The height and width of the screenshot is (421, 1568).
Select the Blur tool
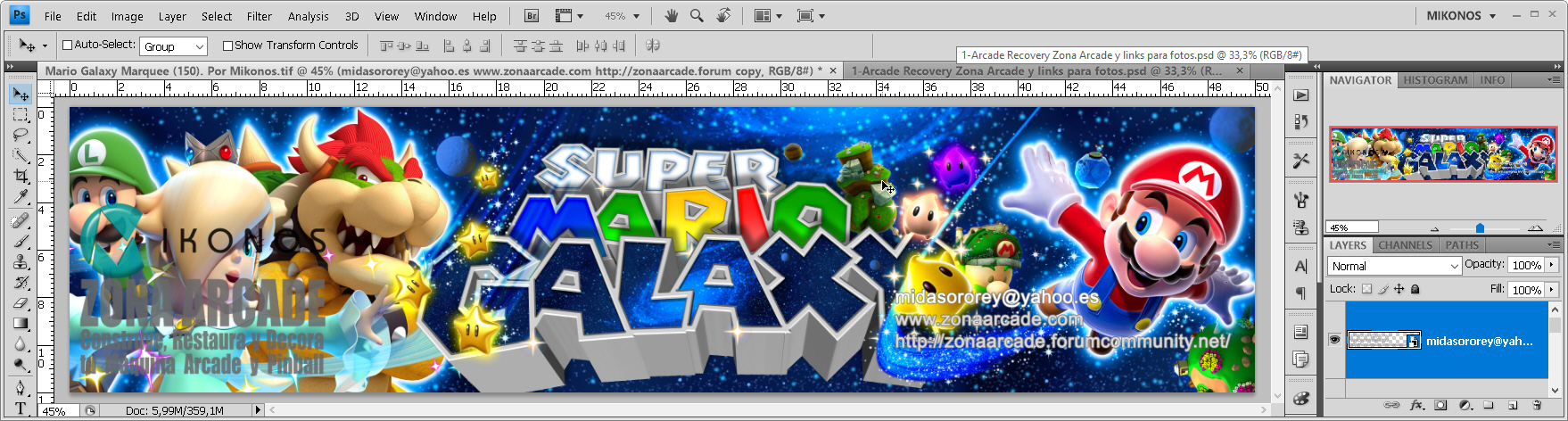[21, 343]
